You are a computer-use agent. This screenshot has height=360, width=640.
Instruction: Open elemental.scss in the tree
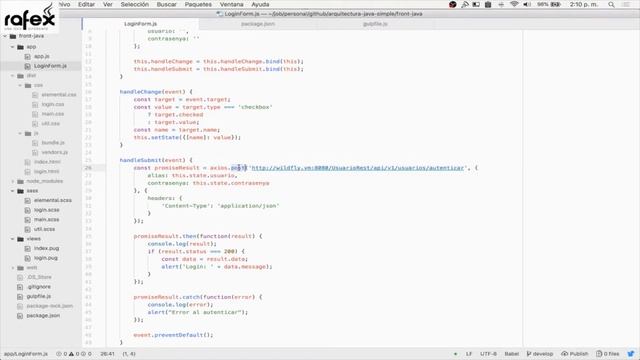tap(53, 200)
